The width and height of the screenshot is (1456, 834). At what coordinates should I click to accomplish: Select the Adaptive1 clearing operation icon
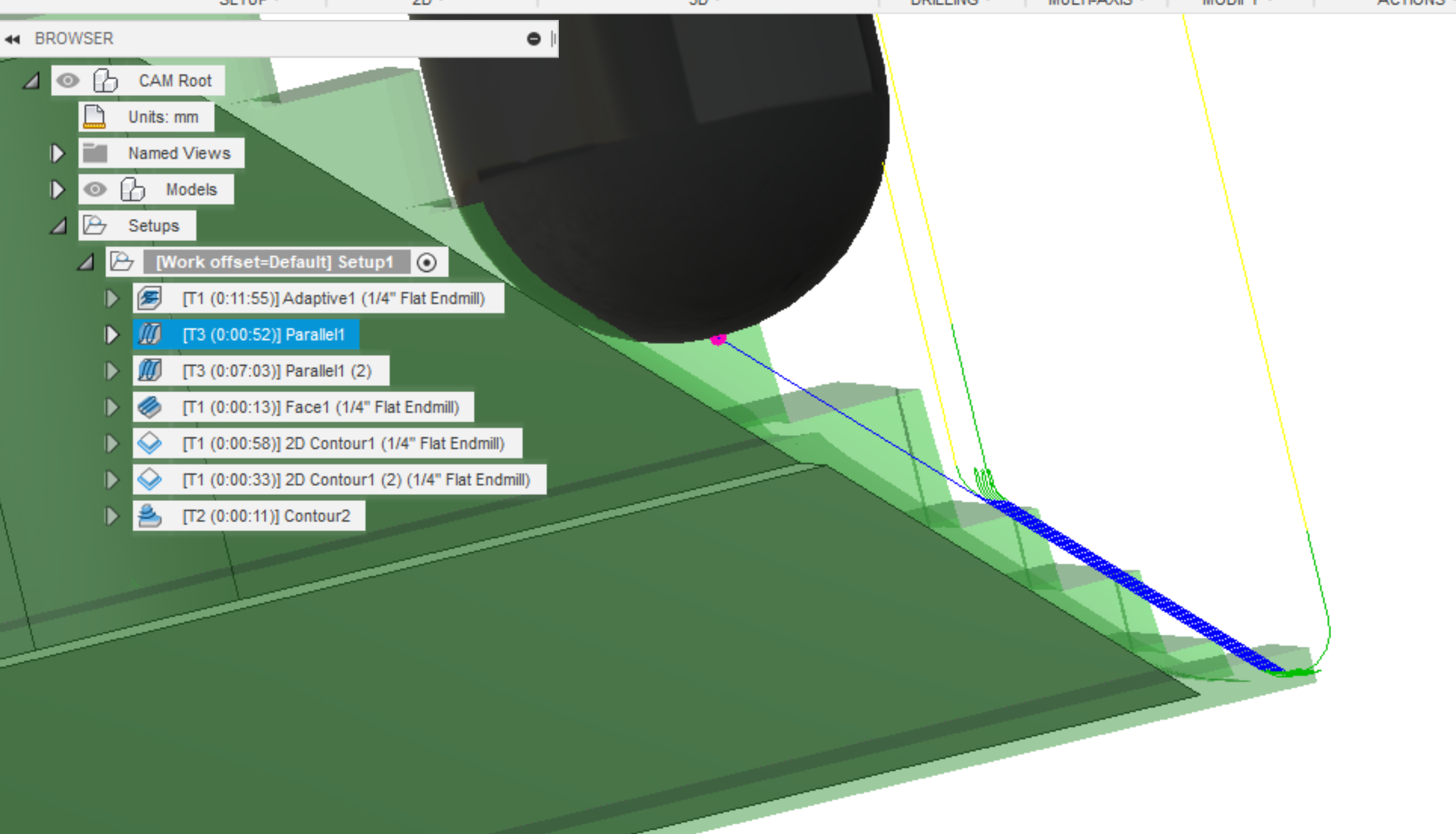tap(151, 298)
